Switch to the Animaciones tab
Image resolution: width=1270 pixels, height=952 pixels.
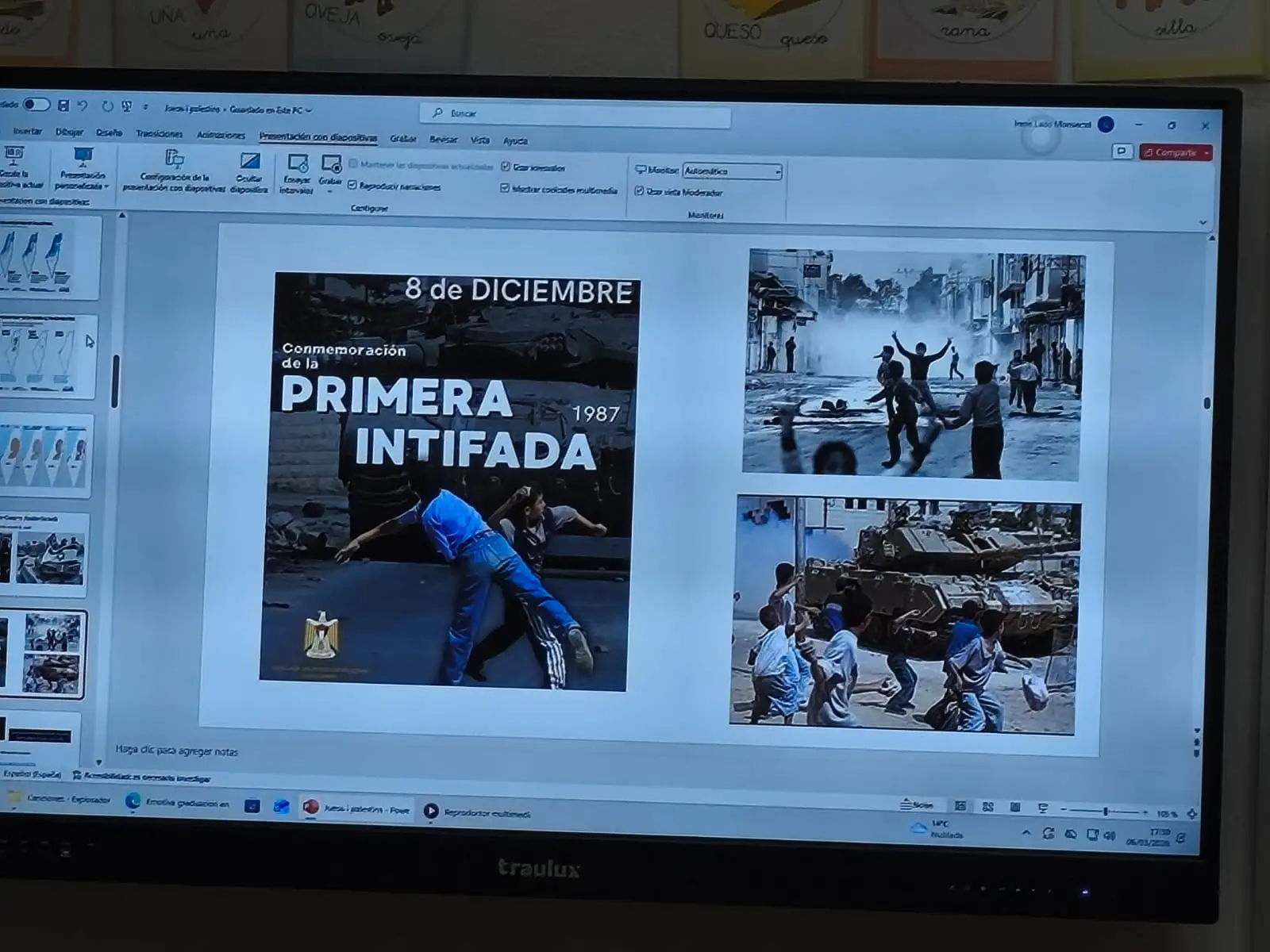coord(221,135)
